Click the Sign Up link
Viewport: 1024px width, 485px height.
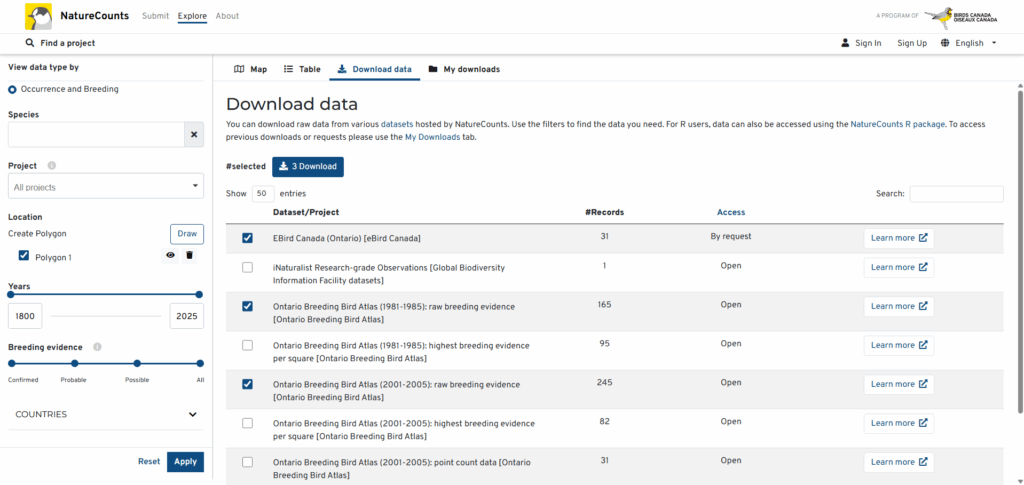[912, 43]
